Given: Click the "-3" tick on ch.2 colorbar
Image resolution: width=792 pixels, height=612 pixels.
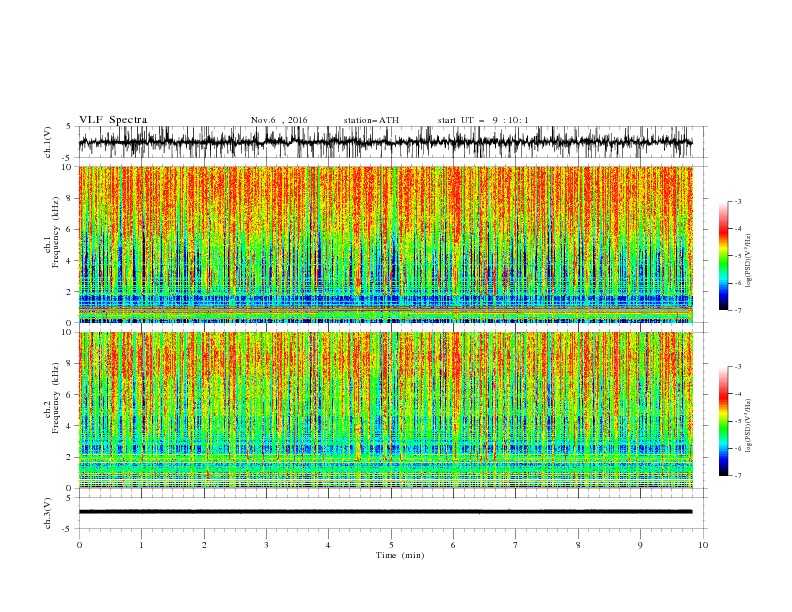Looking at the screenshot, I should pyautogui.click(x=738, y=367).
